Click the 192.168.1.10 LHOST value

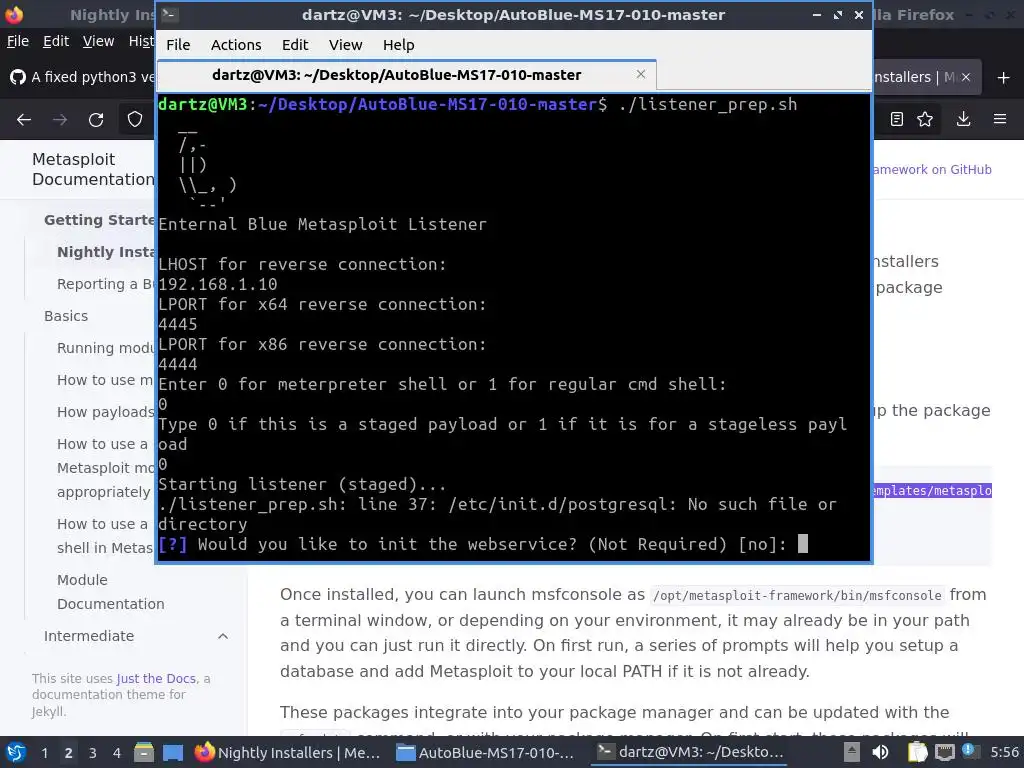[217, 284]
